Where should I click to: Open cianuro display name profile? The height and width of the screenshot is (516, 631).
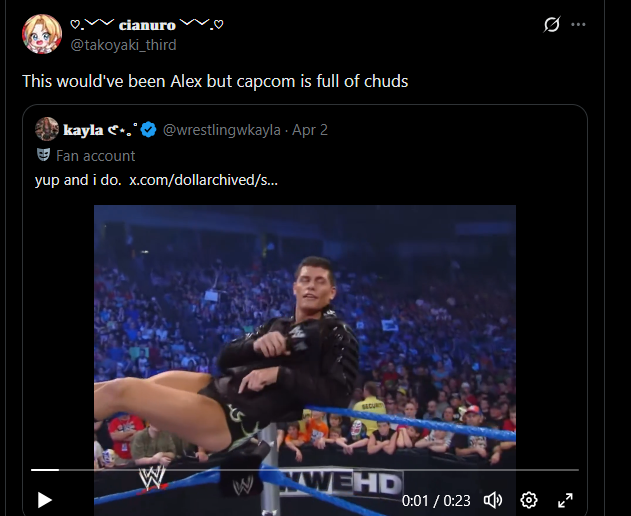[147, 25]
